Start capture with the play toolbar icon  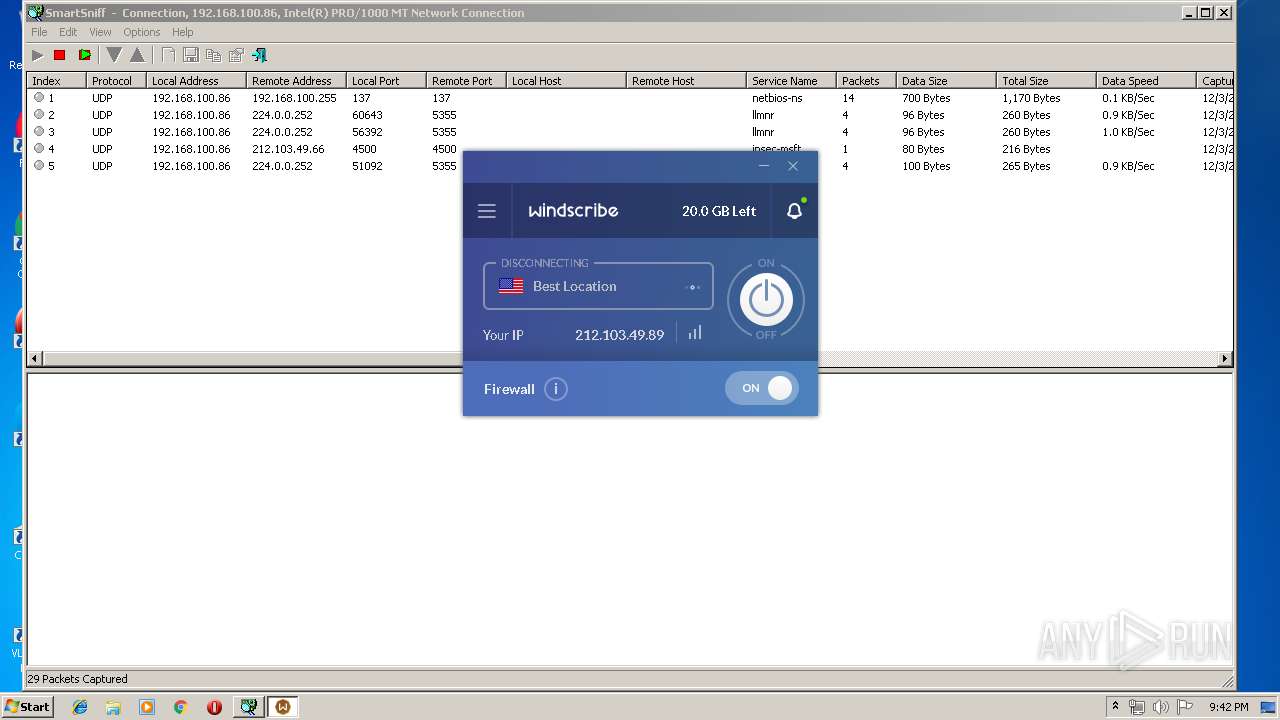37,55
